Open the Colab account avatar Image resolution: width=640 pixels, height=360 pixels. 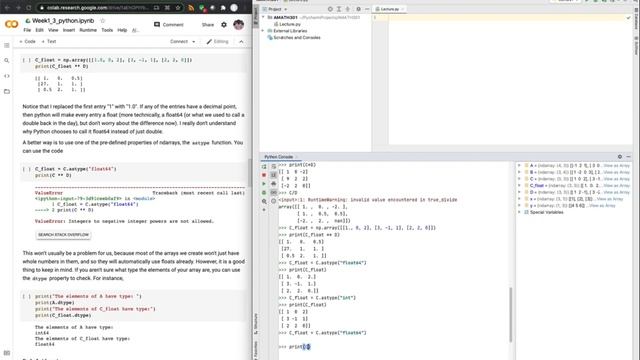tap(238, 24)
